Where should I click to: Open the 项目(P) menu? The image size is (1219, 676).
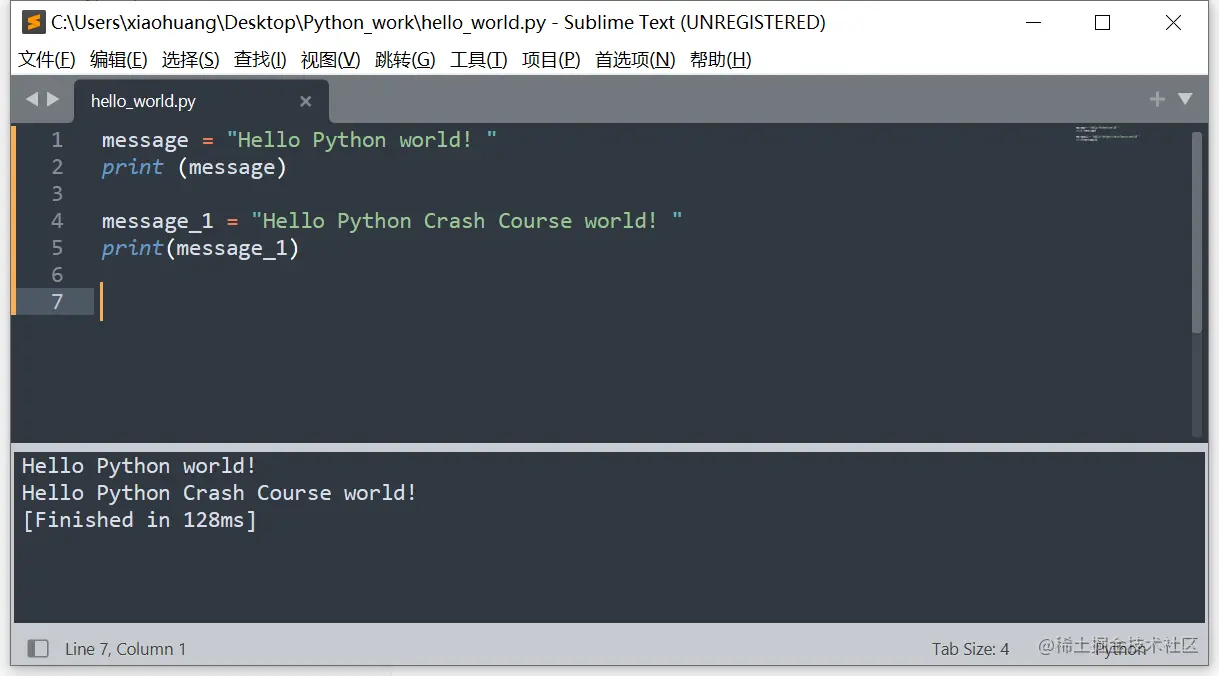click(x=551, y=60)
